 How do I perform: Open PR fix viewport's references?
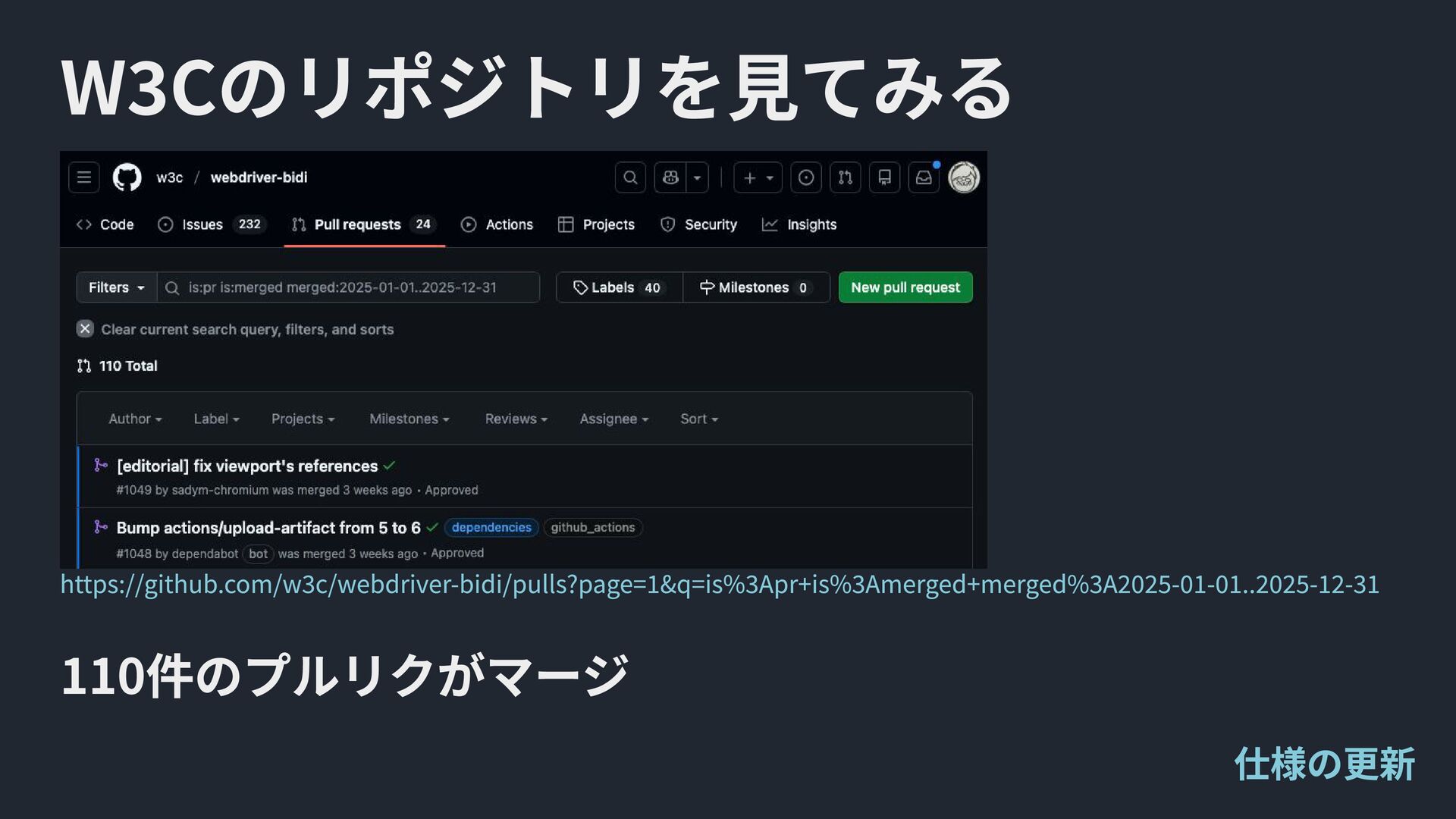coord(247,466)
